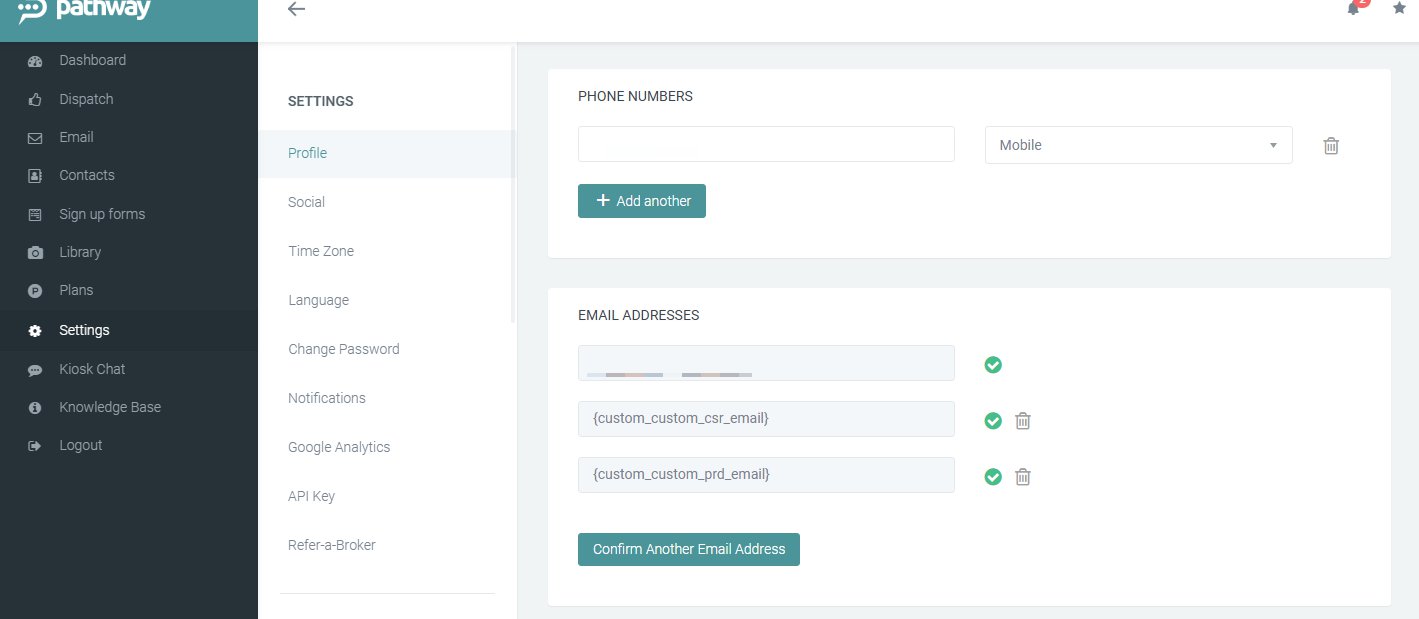Click the star icon in the top bar
This screenshot has width=1419, height=619.
click(1399, 8)
